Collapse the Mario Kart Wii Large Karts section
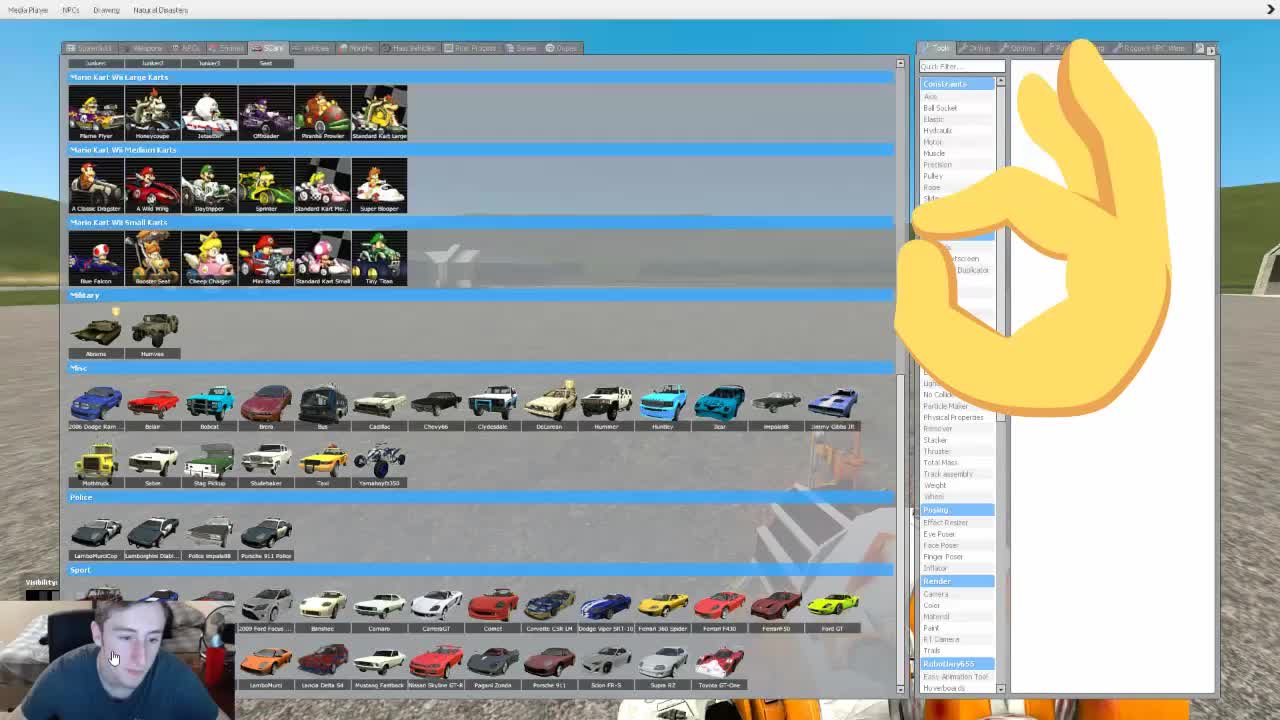 coord(481,77)
